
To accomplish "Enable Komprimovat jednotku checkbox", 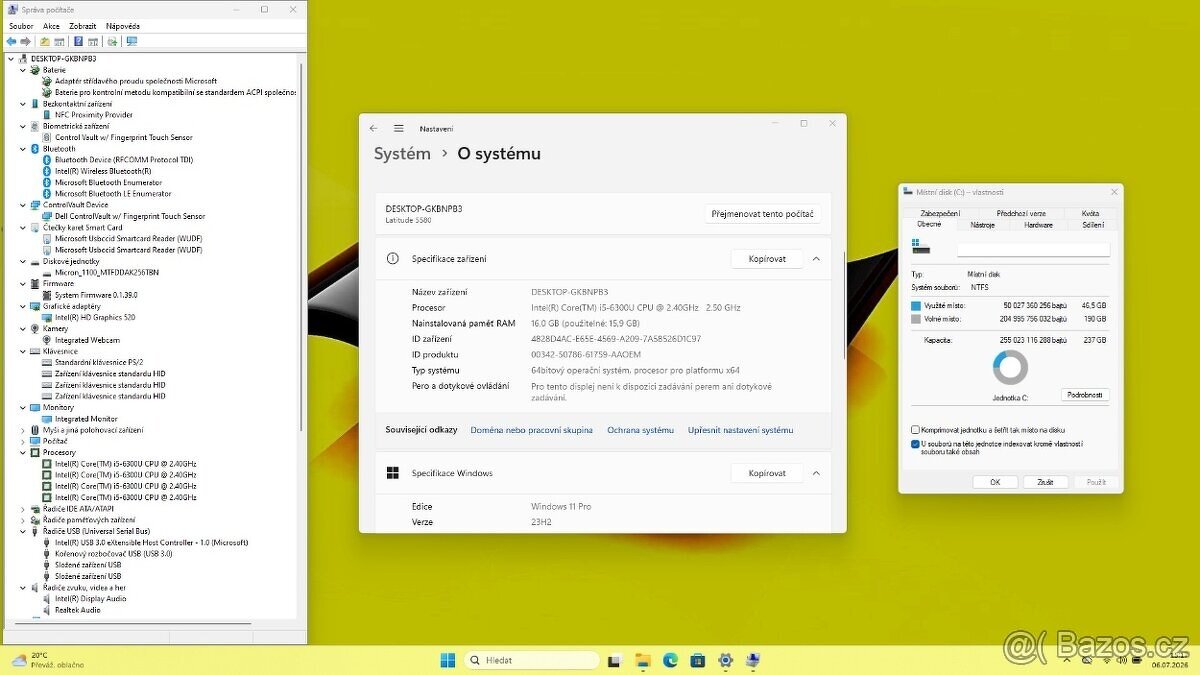I will [x=915, y=430].
